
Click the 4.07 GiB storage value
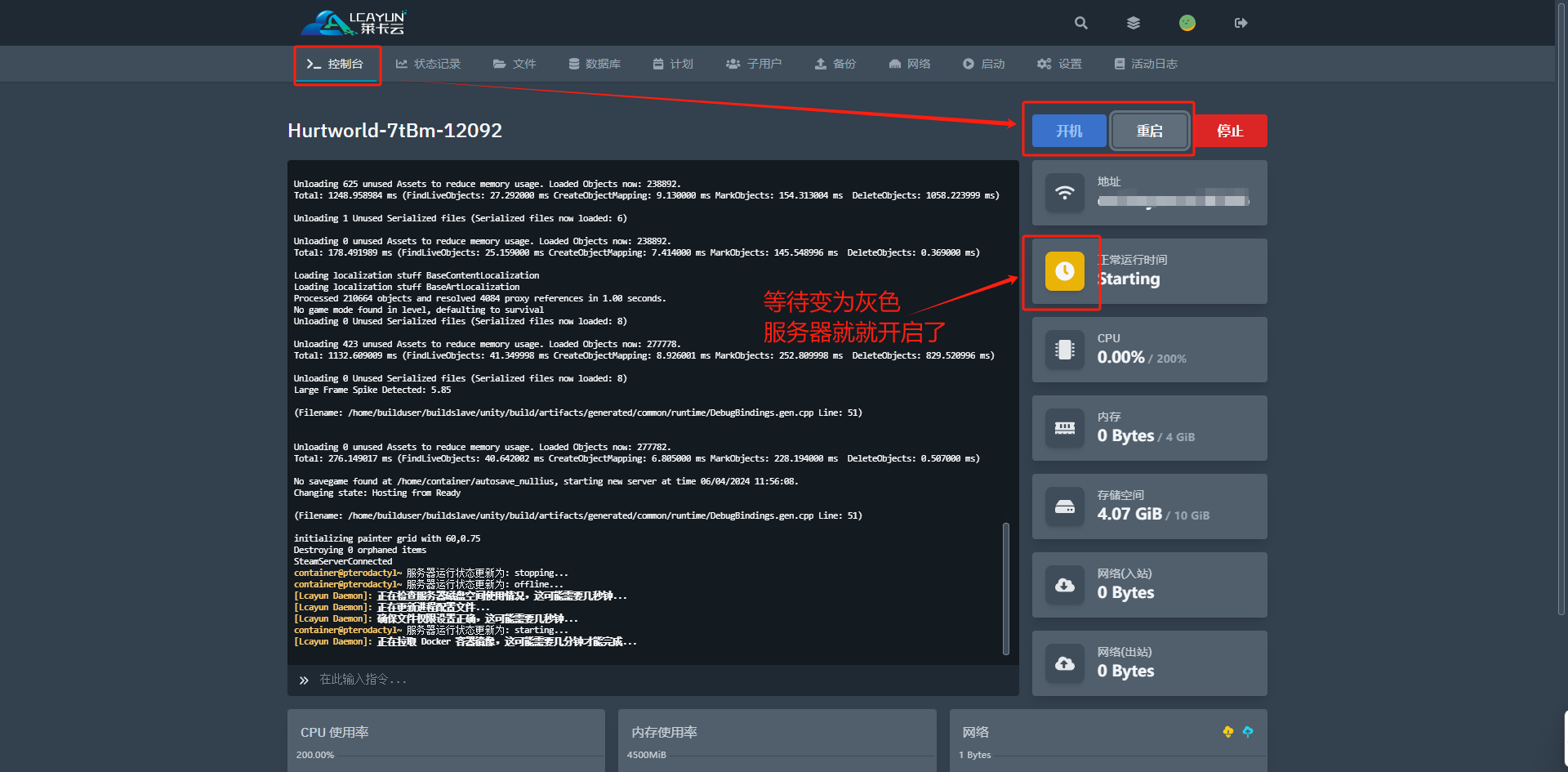pos(1129,514)
